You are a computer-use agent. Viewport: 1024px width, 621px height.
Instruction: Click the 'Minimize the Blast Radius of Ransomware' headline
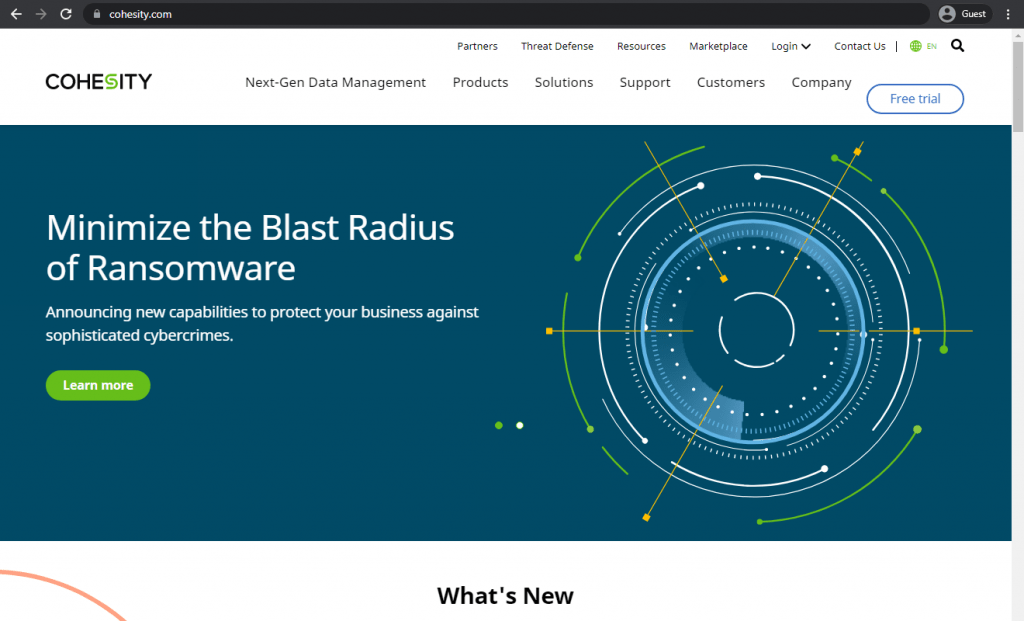[x=250, y=247]
